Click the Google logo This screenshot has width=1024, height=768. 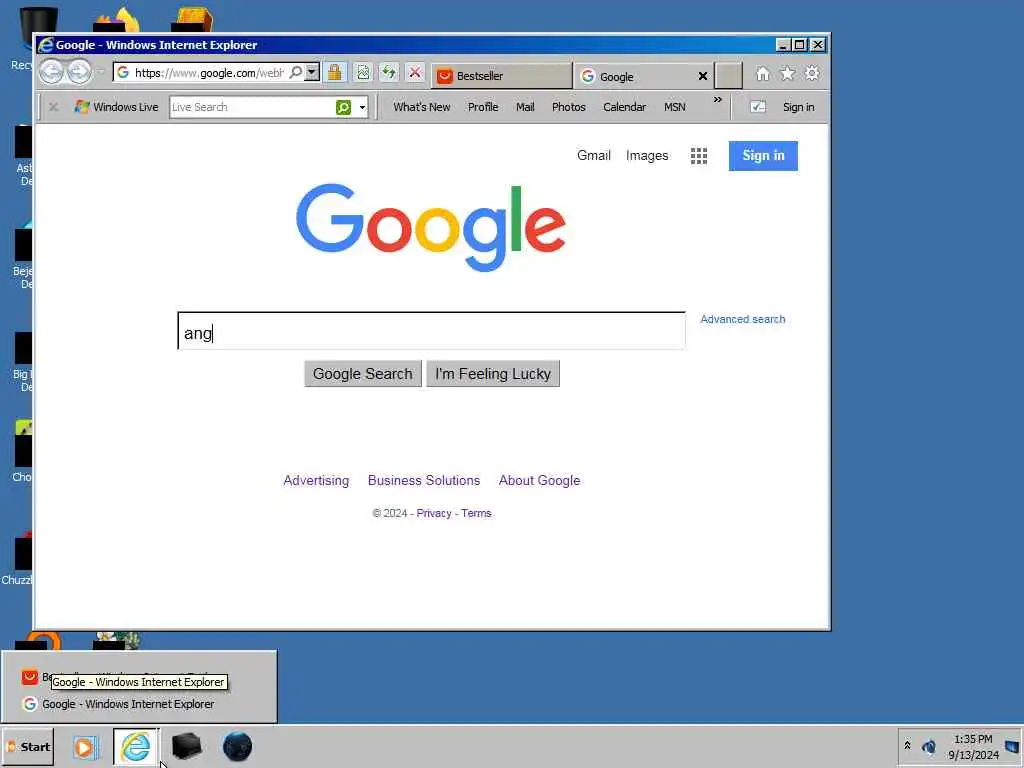click(430, 227)
